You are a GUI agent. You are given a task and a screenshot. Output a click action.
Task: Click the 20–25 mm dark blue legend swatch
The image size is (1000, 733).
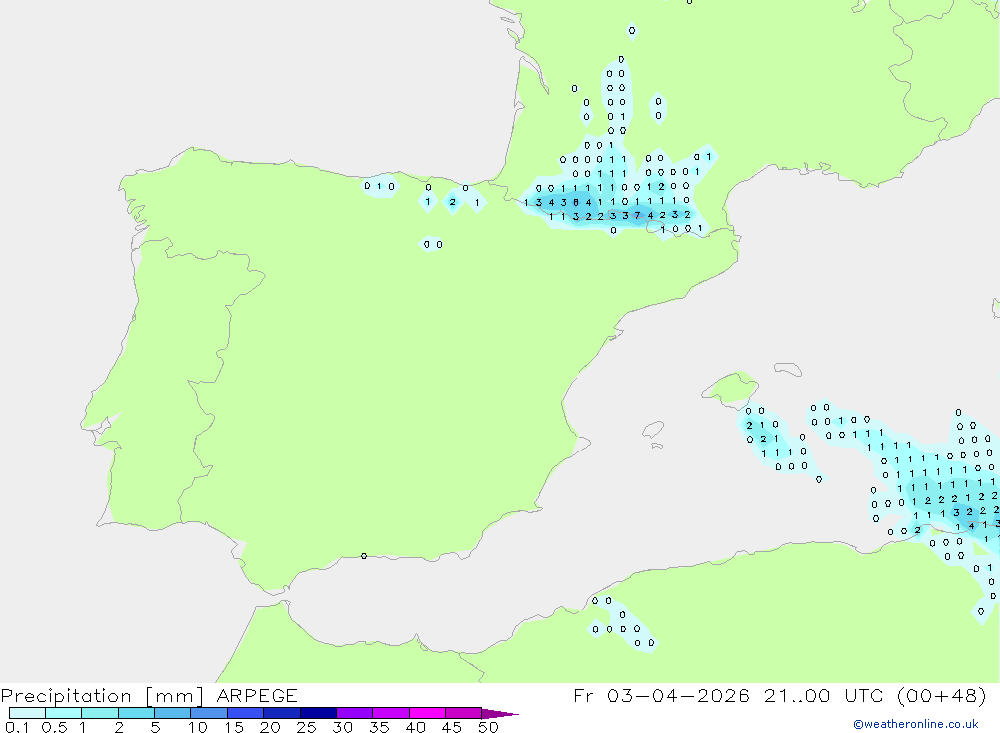(282, 713)
